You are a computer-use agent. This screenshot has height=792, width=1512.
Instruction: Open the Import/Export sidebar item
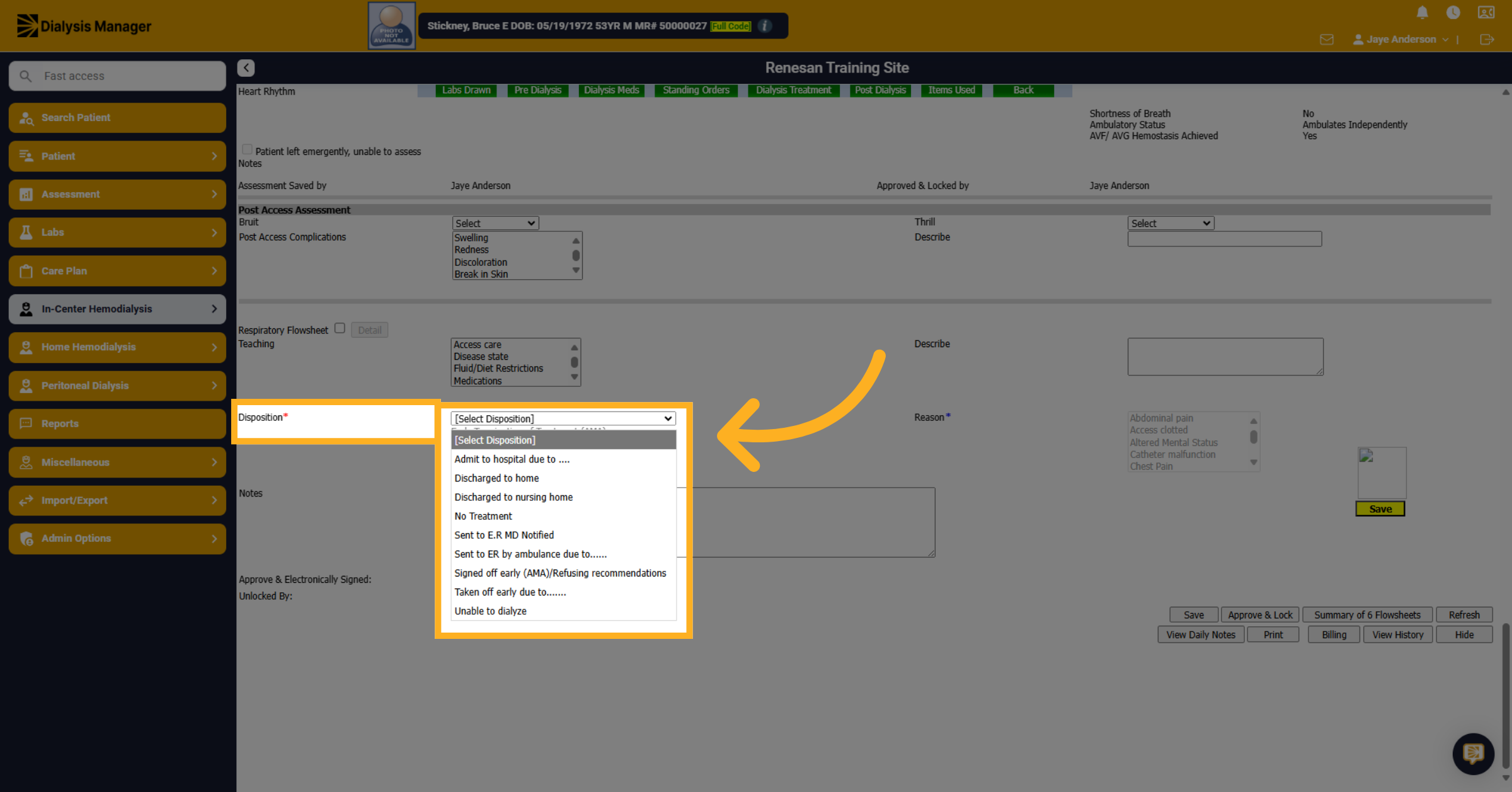pos(117,500)
